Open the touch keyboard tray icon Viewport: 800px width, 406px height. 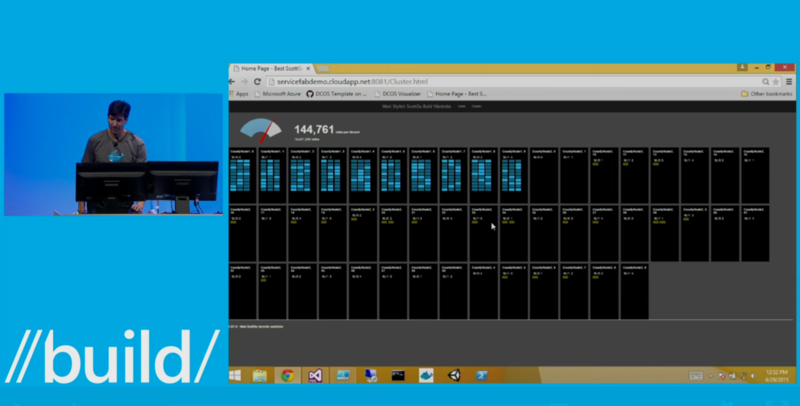pyautogui.click(x=696, y=376)
